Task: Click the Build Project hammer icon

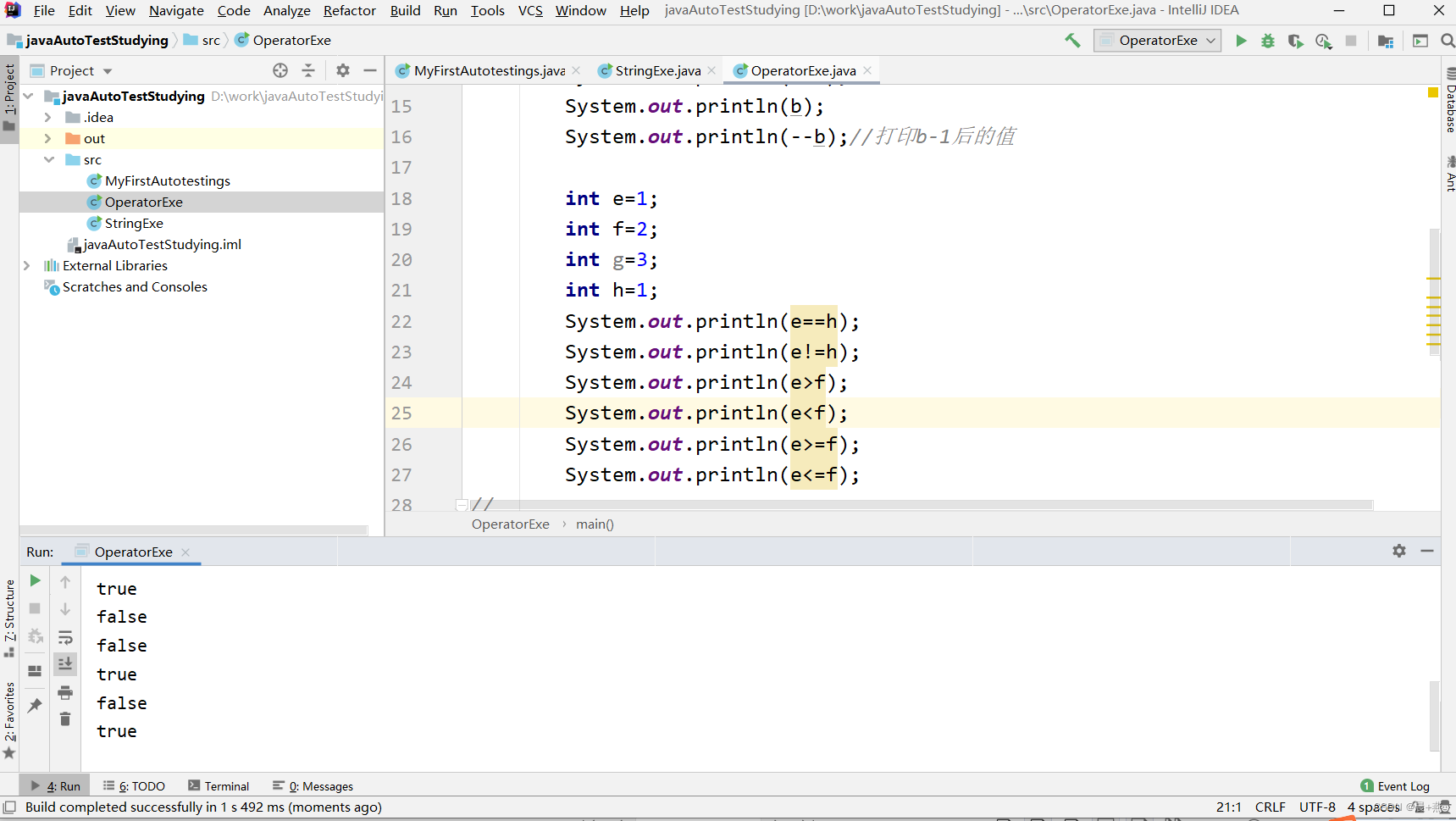Action: [1072, 40]
